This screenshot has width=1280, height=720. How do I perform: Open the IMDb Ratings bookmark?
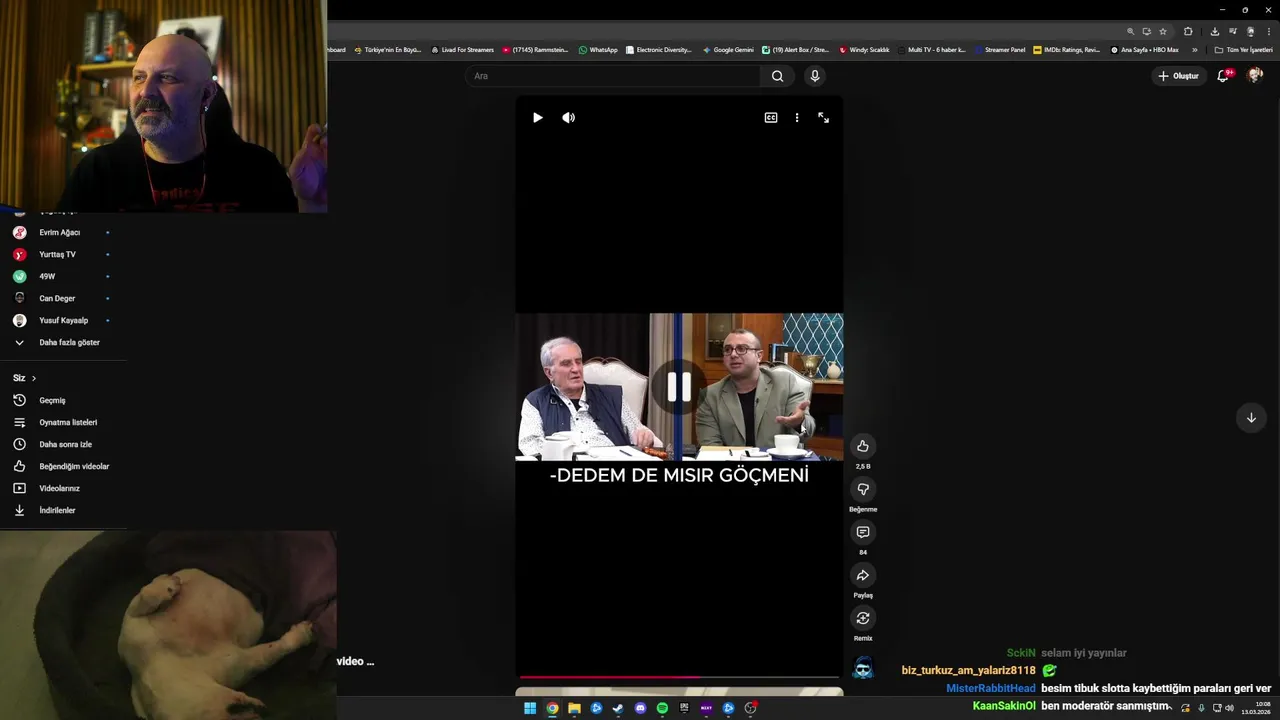[x=1066, y=49]
